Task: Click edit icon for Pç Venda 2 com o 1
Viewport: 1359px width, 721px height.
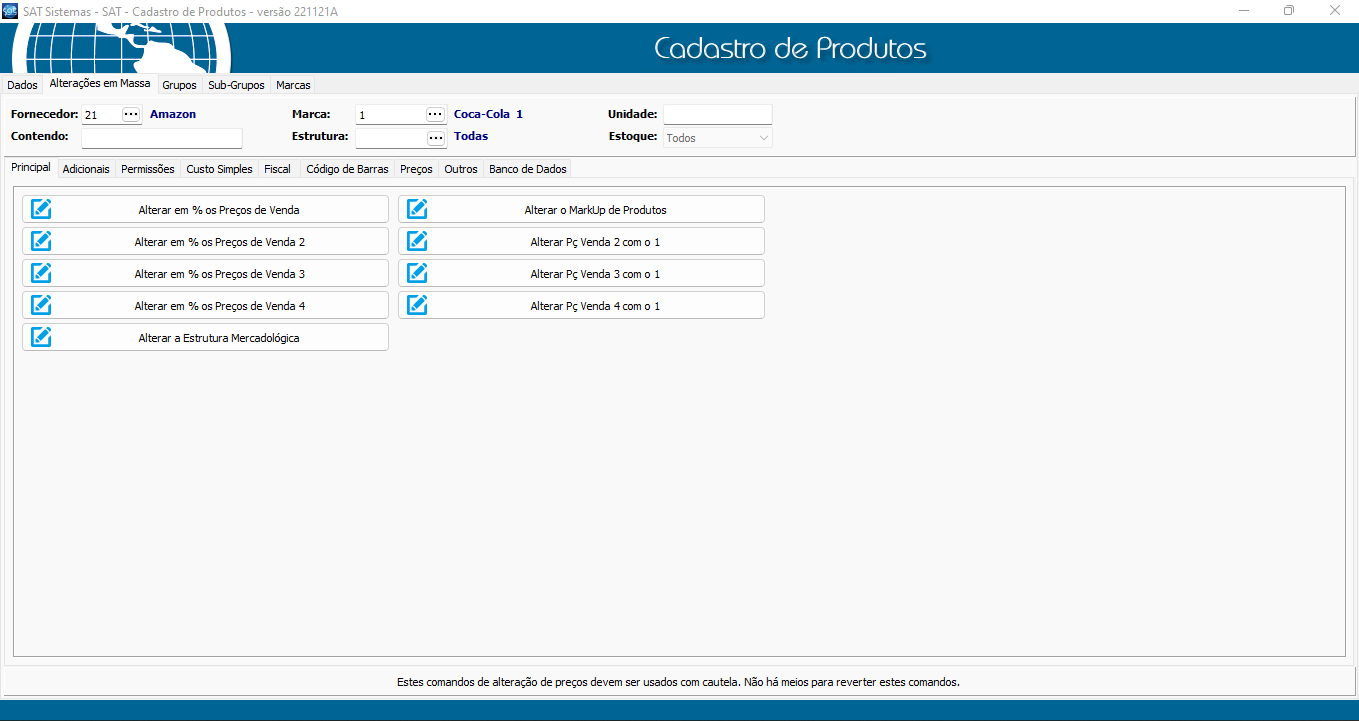Action: coord(418,241)
